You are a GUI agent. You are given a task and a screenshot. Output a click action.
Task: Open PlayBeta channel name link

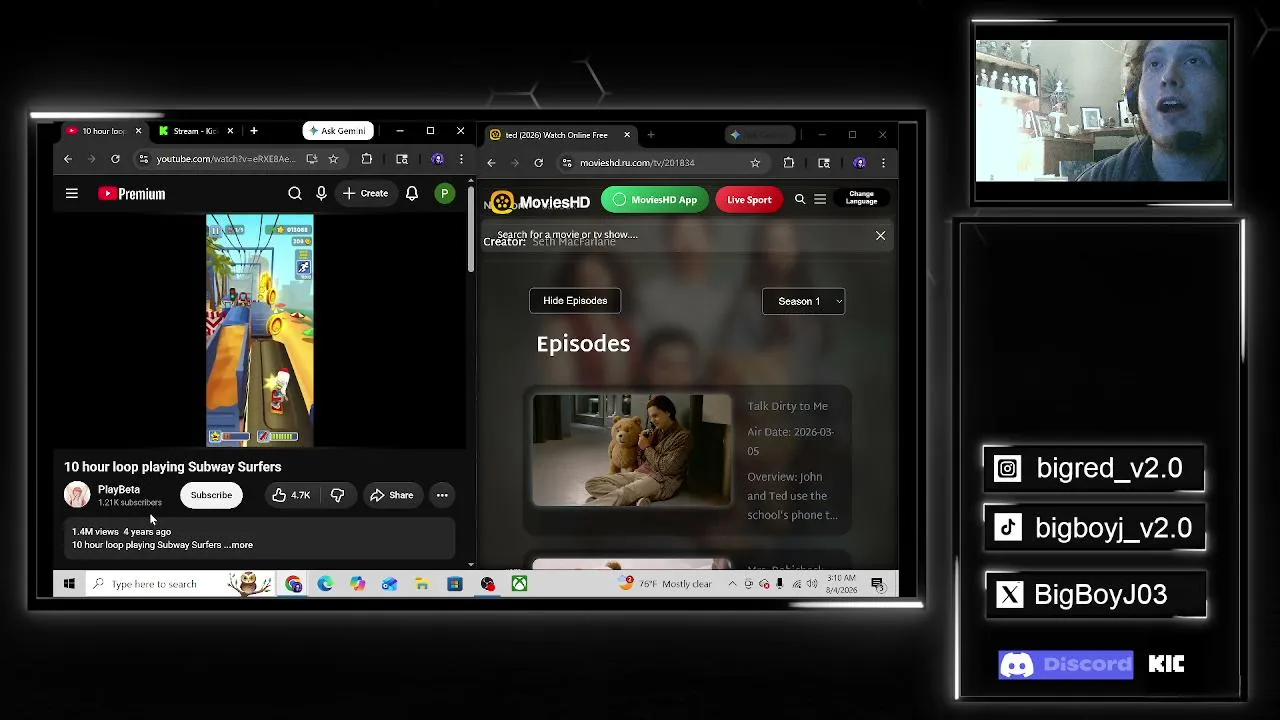119,490
